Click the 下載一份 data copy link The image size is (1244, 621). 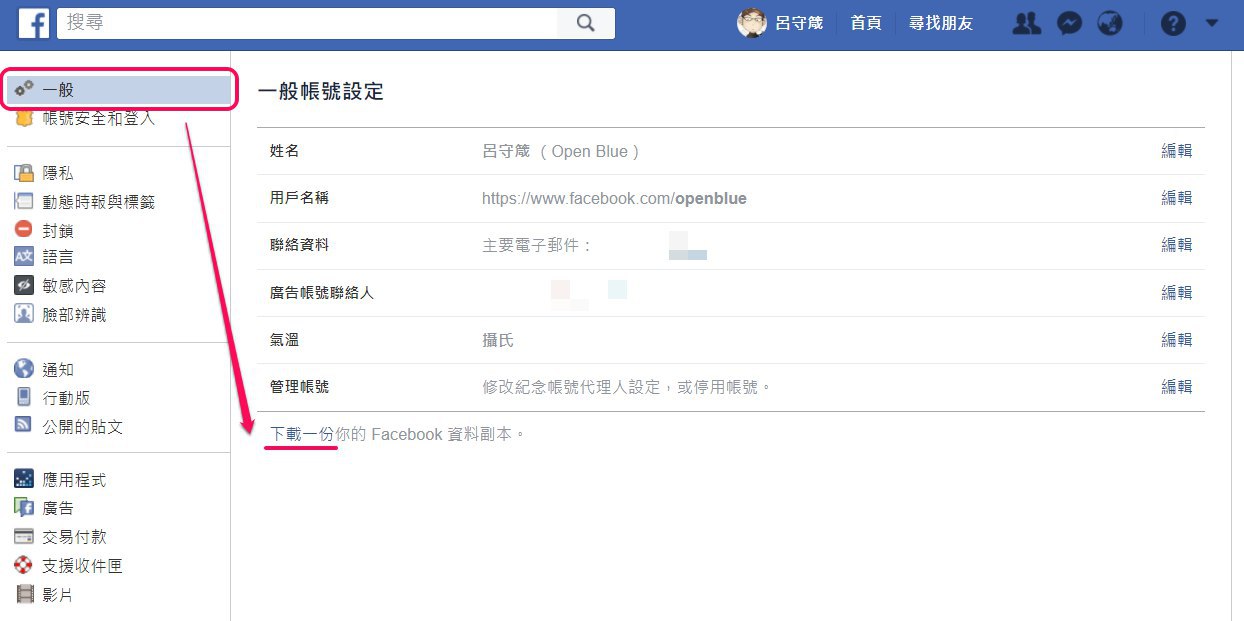(x=302, y=435)
